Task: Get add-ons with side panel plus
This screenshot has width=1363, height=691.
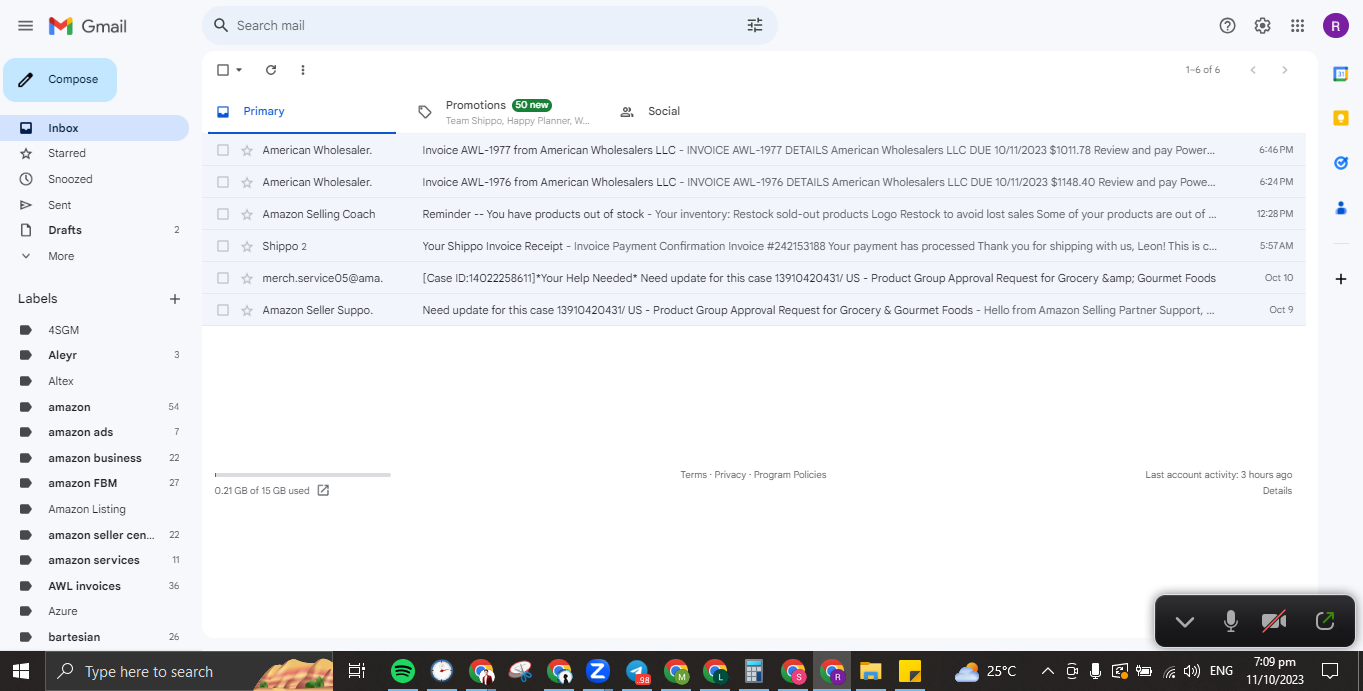Action: coord(1341,279)
